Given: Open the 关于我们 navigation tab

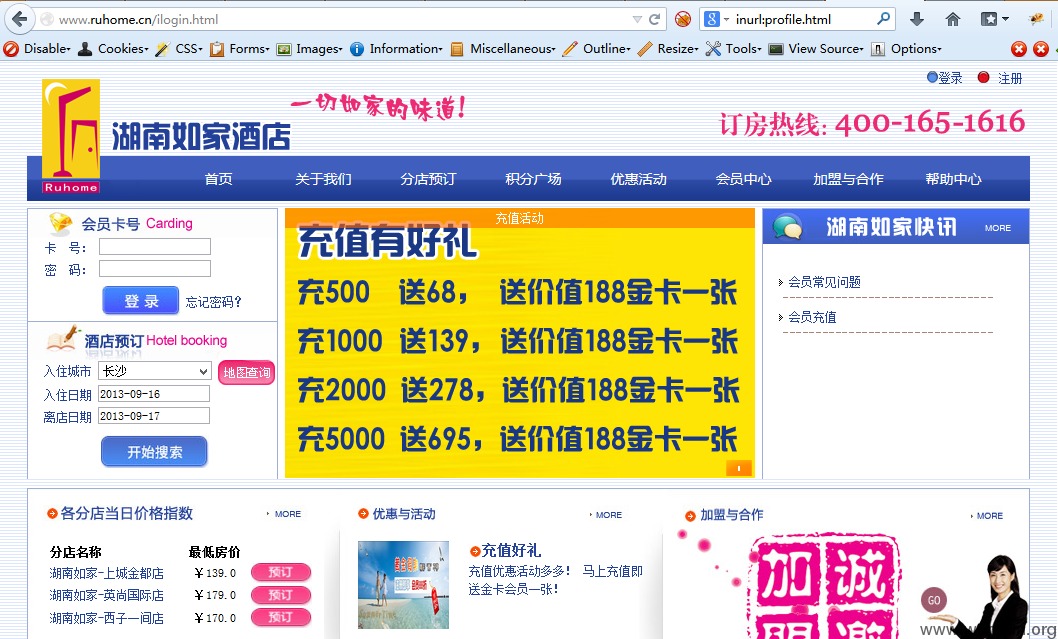Looking at the screenshot, I should coord(323,179).
